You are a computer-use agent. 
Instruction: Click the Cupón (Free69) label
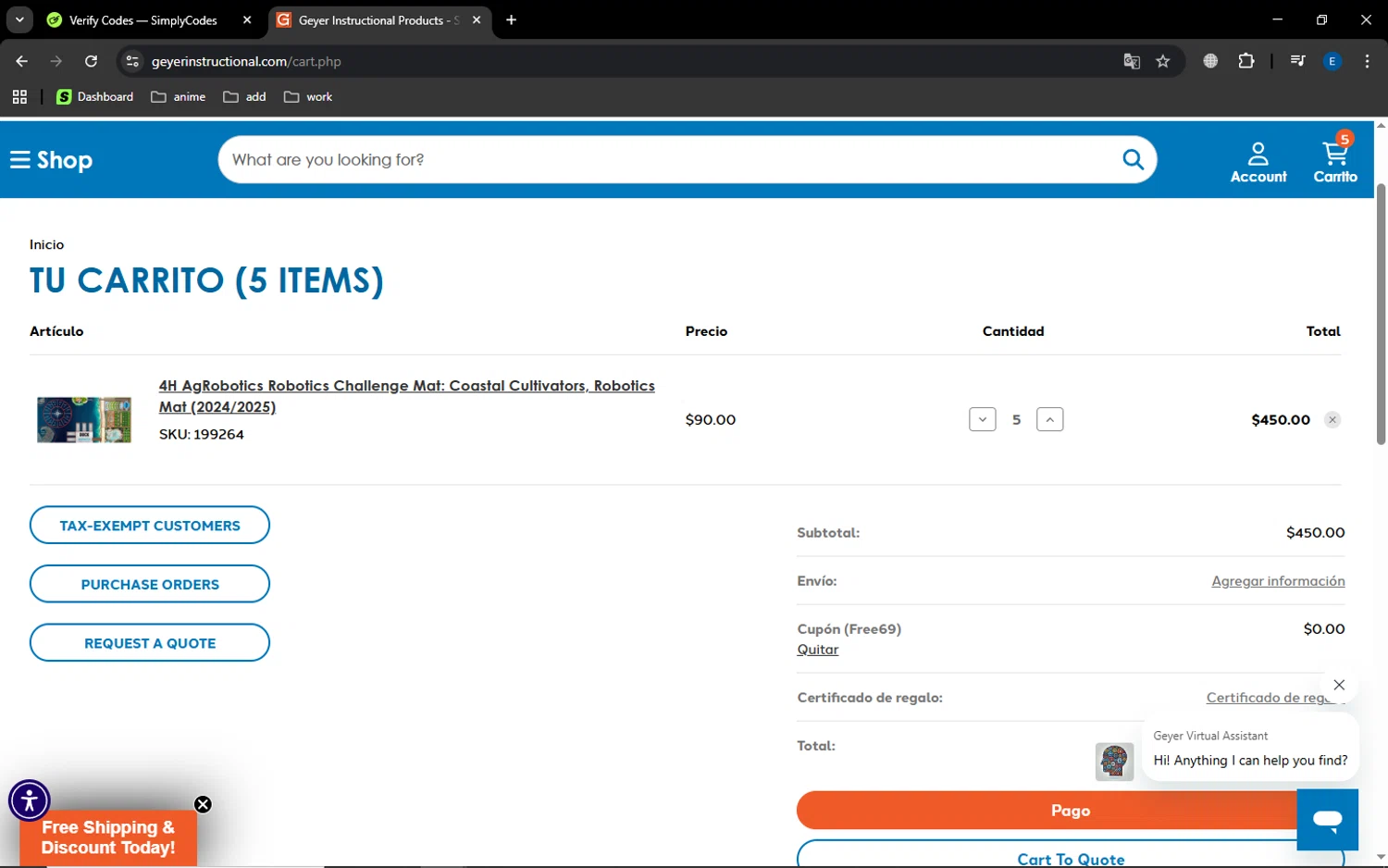849,628
